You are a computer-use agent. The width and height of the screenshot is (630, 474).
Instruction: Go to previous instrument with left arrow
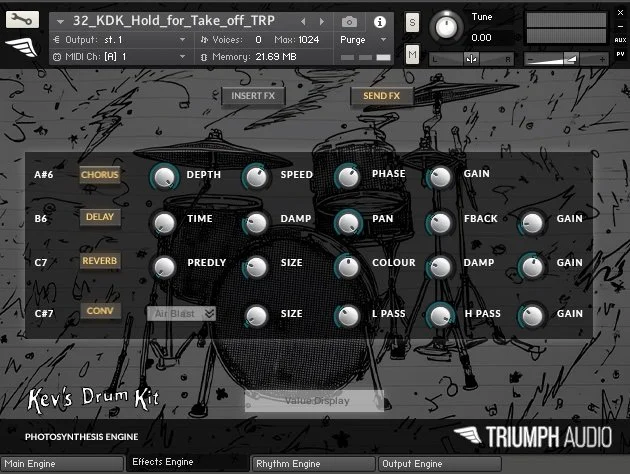pos(303,22)
